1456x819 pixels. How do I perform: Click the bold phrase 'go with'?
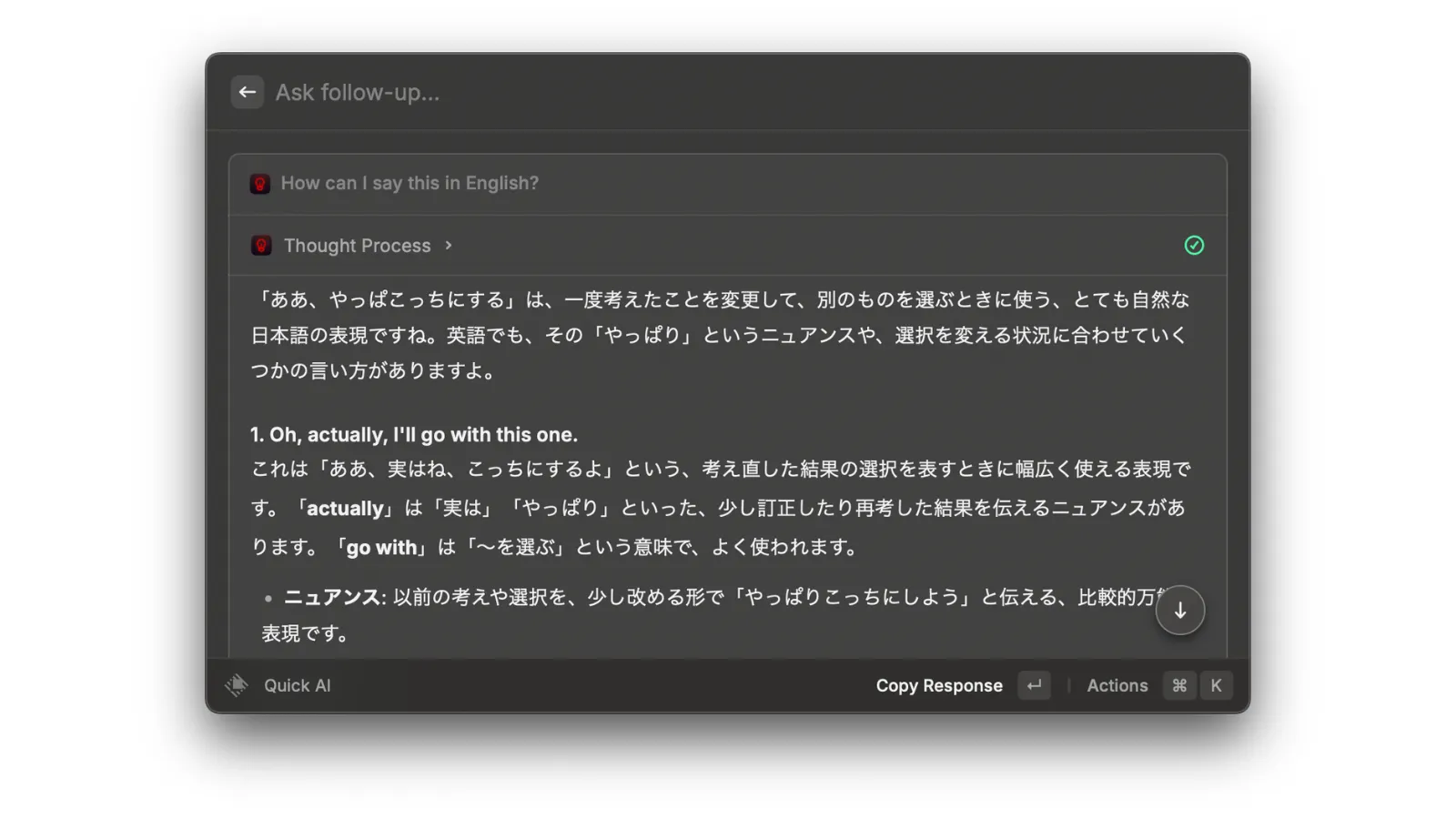tap(381, 548)
